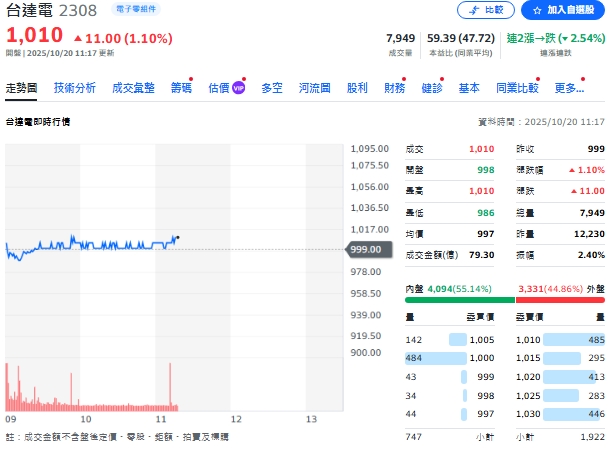Switch to the 同業比較 tab
This screenshot has width=616, height=450.
[517, 88]
